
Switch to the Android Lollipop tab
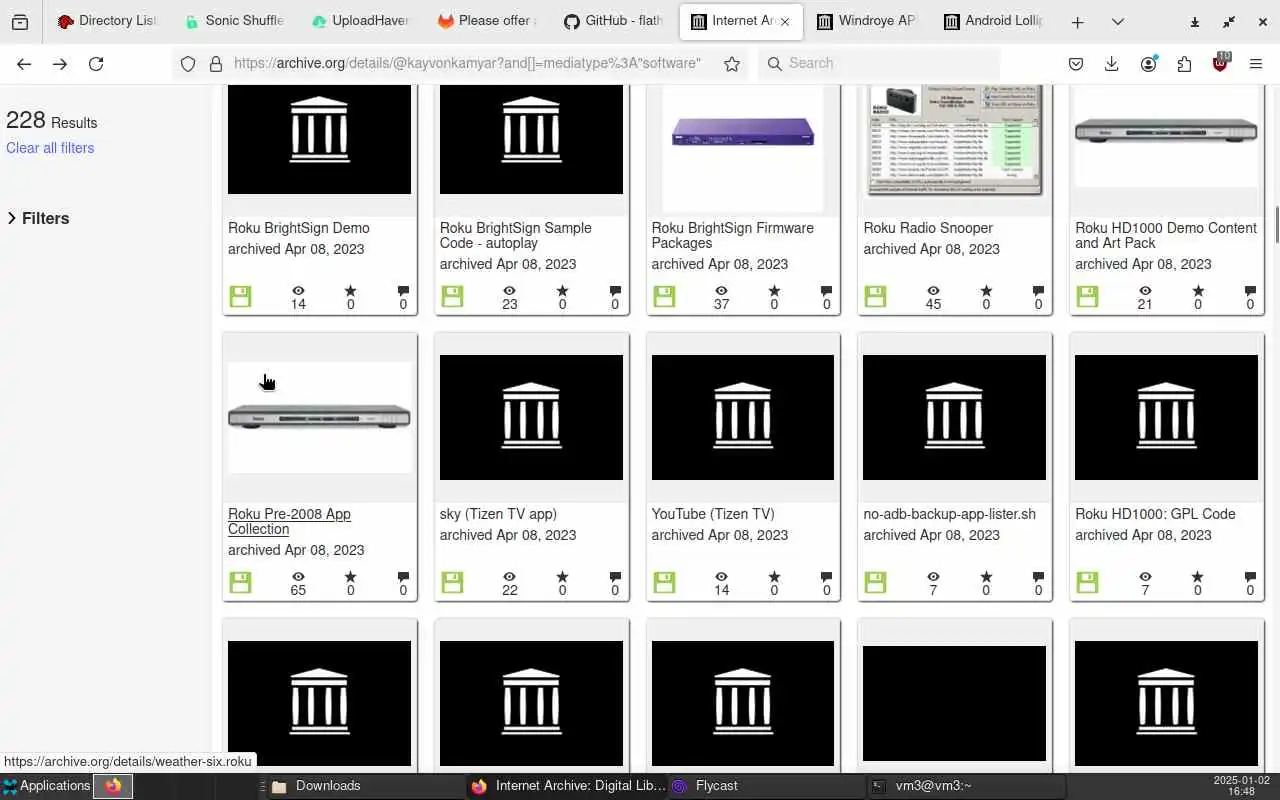[x=992, y=21]
